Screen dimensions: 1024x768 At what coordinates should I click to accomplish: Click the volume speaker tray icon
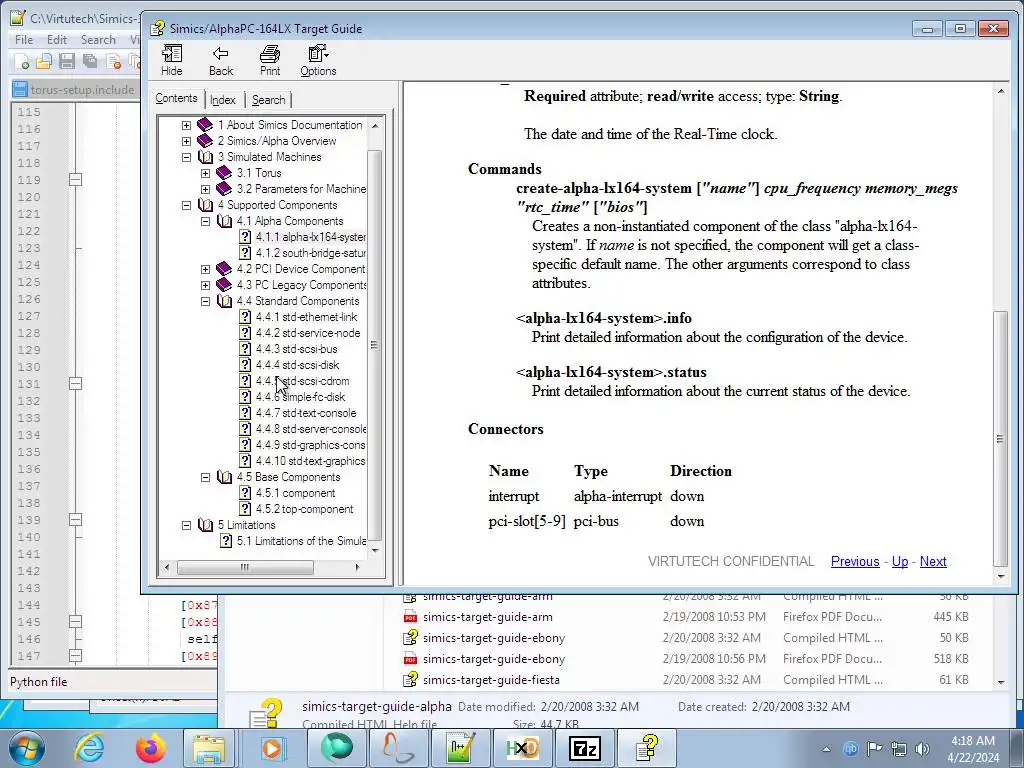(923, 749)
